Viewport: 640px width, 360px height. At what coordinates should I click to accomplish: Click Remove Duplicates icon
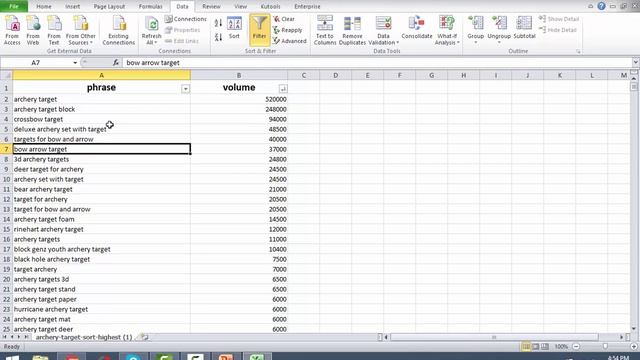click(352, 30)
